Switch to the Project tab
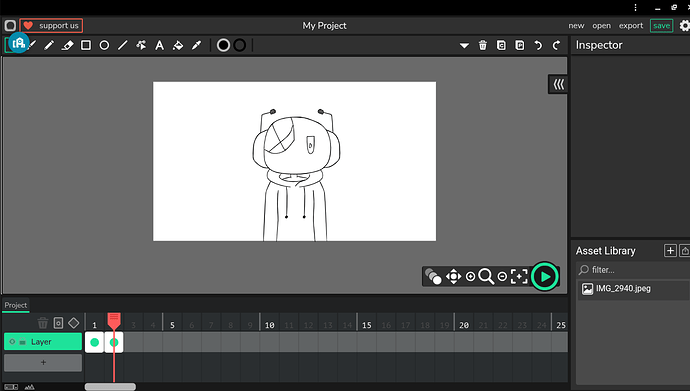Image resolution: width=690 pixels, height=391 pixels. point(16,305)
